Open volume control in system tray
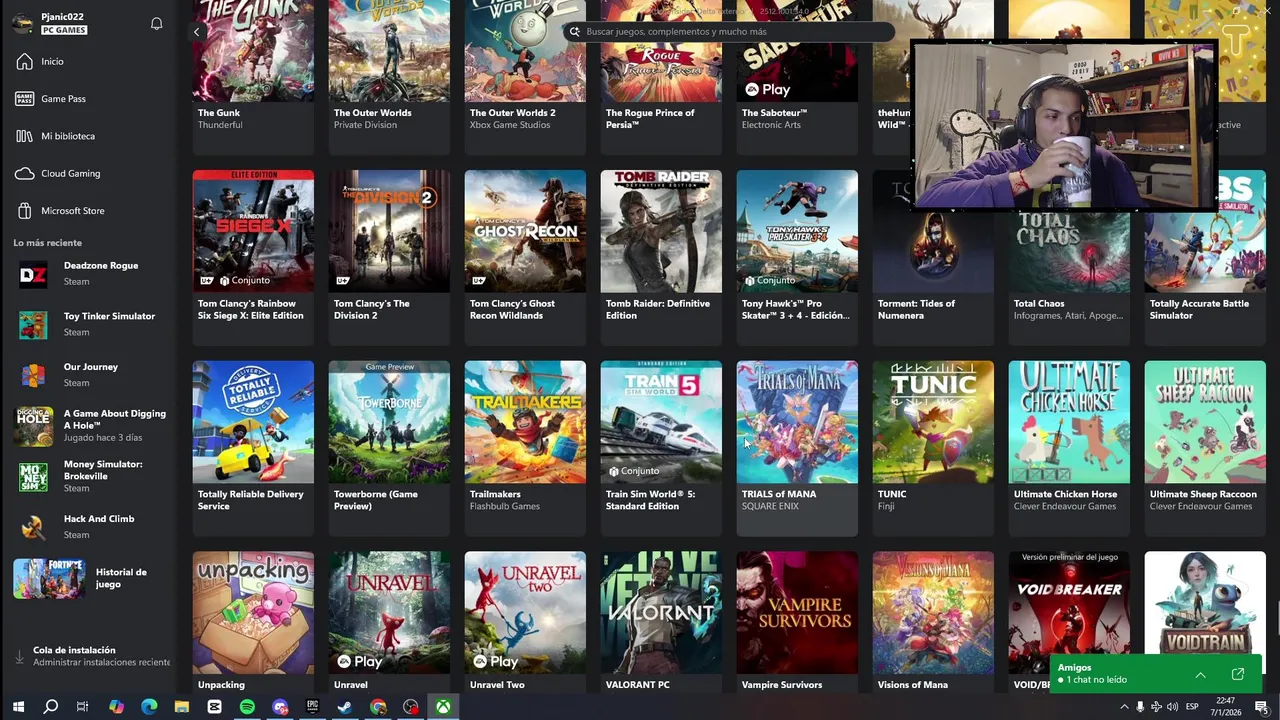 (1172, 707)
